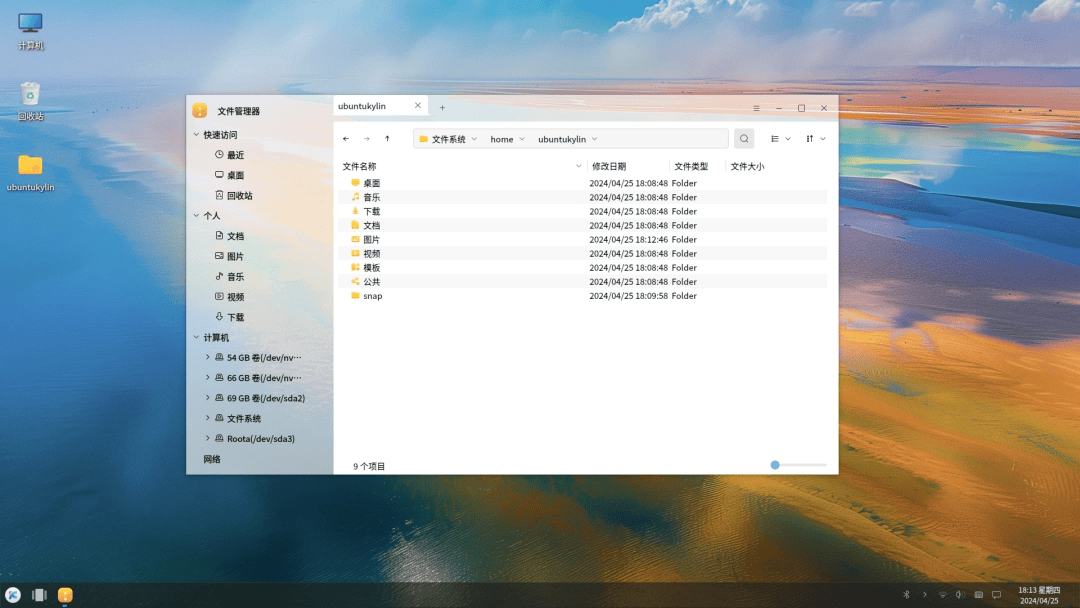Open the hamburger options menu in title bar
This screenshot has height=608, width=1080.
[756, 108]
